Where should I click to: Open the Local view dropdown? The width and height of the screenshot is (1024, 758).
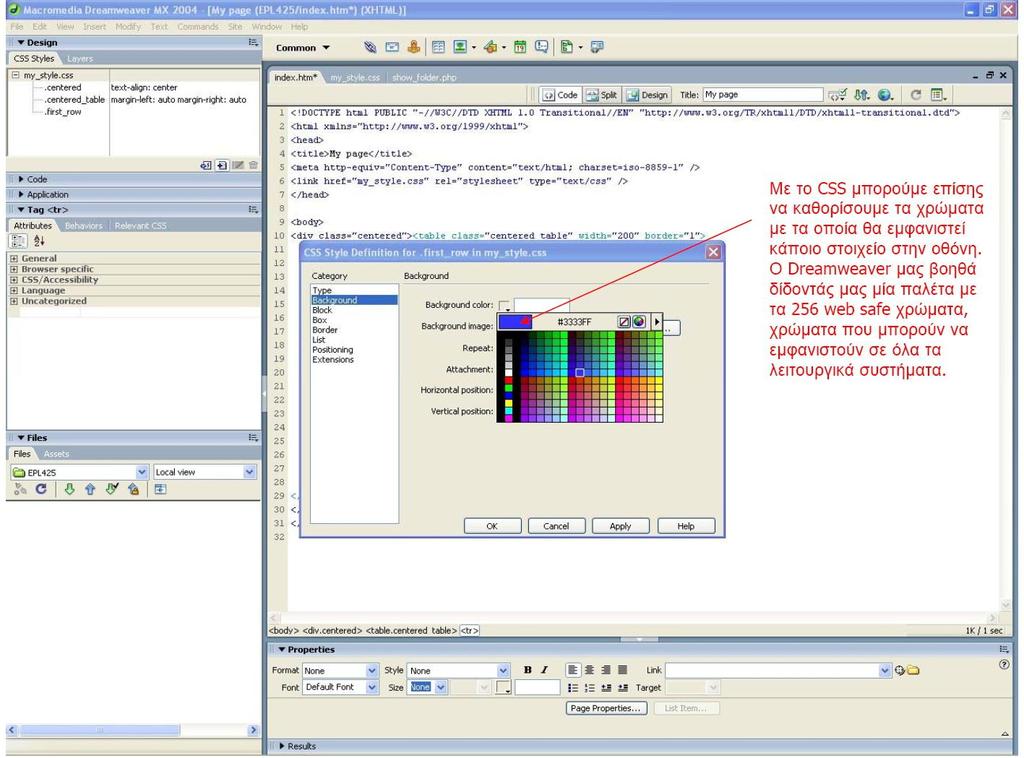click(249, 472)
